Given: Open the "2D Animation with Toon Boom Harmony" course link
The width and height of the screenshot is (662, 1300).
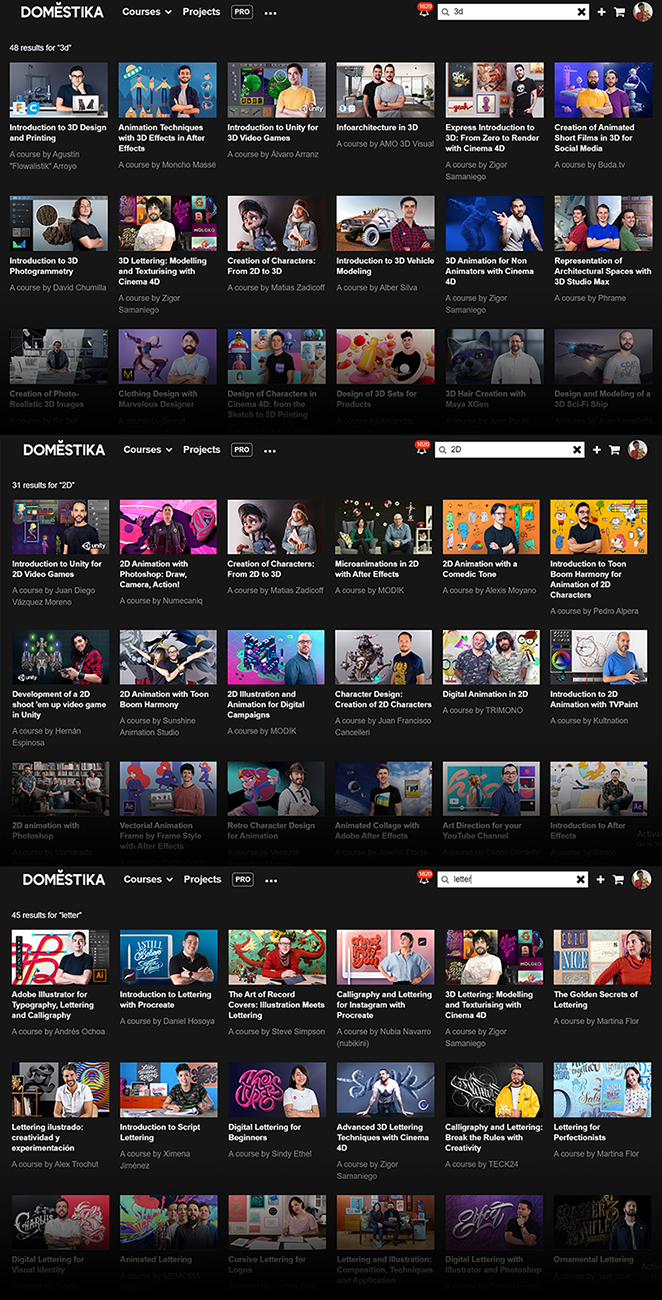Looking at the screenshot, I should click(x=164, y=699).
